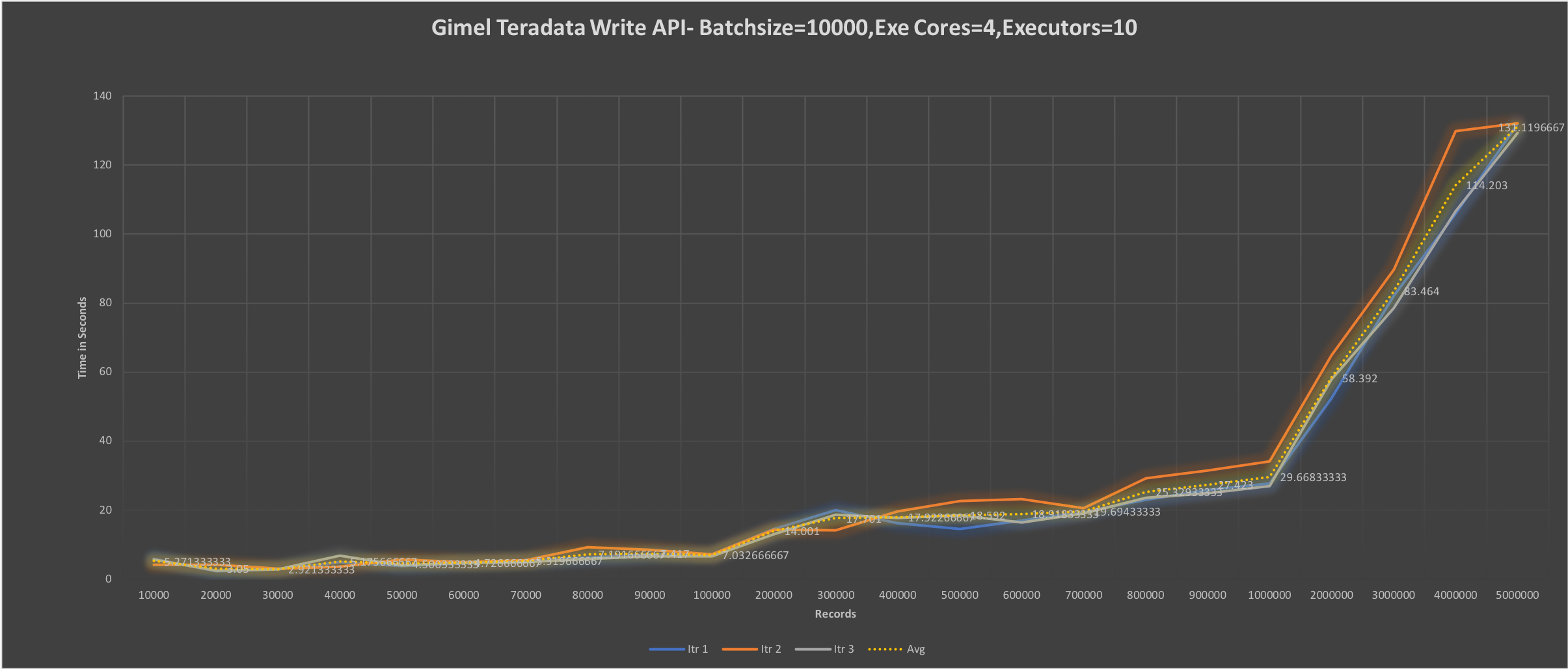Select the 'Itr 1' legend entry
1568x669 pixels.
tap(679, 649)
